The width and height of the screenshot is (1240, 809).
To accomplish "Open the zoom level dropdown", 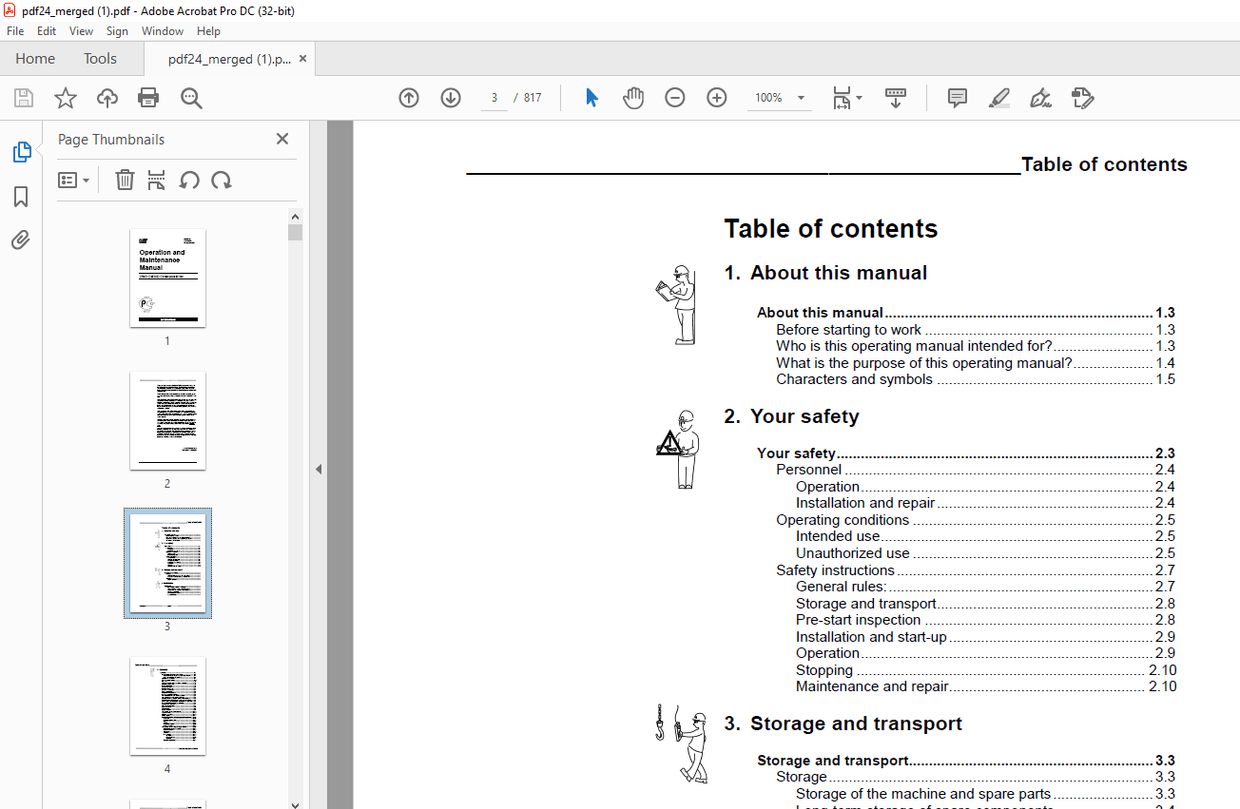I will [x=801, y=98].
